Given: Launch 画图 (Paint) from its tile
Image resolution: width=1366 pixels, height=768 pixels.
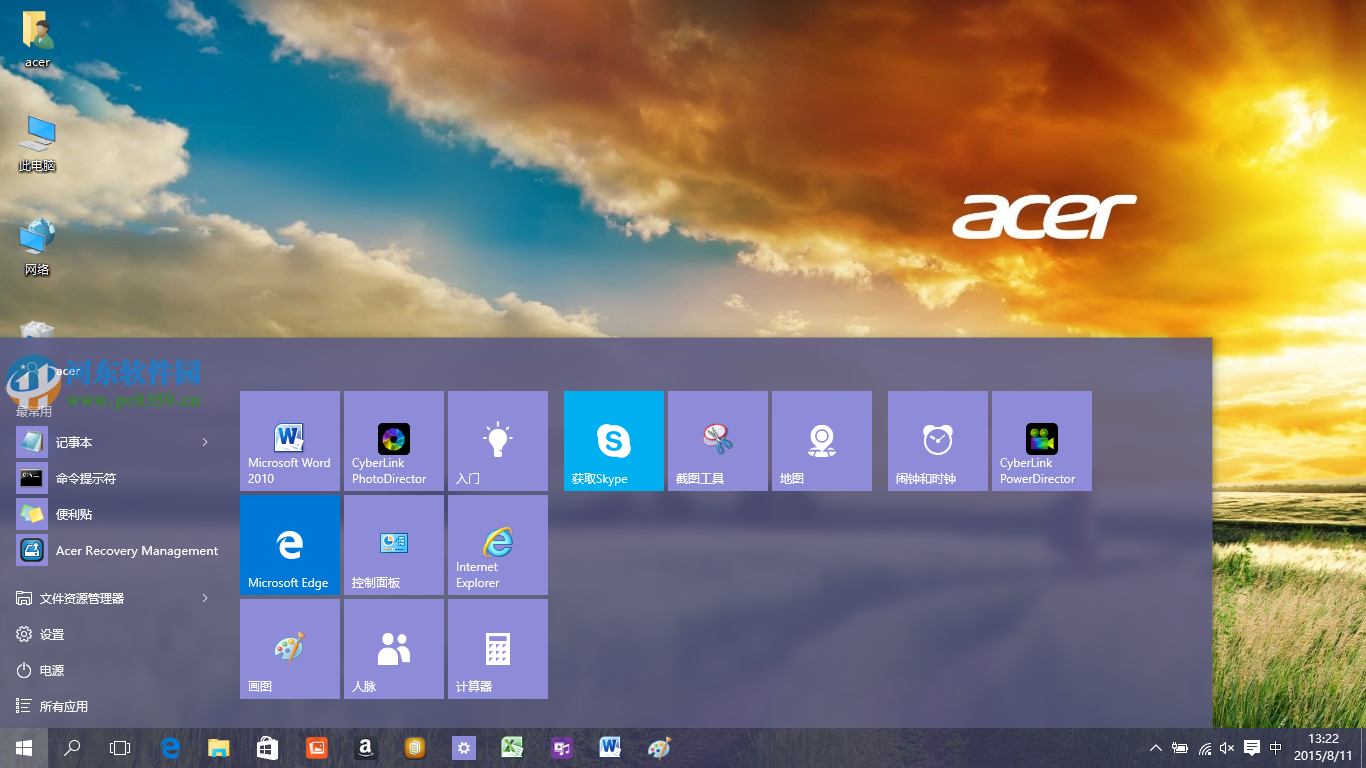Looking at the screenshot, I should click(x=289, y=648).
